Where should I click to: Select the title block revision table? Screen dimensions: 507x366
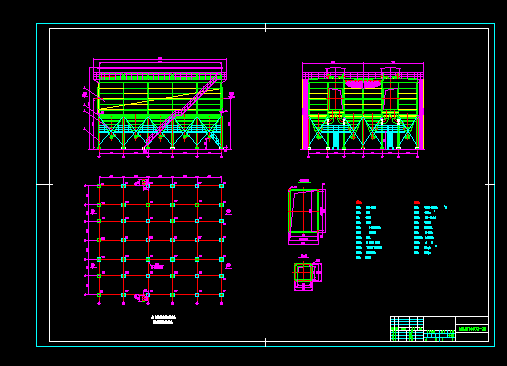(x=407, y=329)
